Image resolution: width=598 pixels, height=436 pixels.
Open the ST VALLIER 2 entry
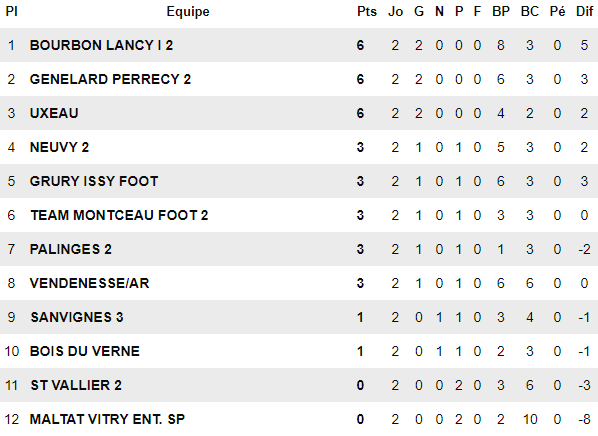pos(76,385)
